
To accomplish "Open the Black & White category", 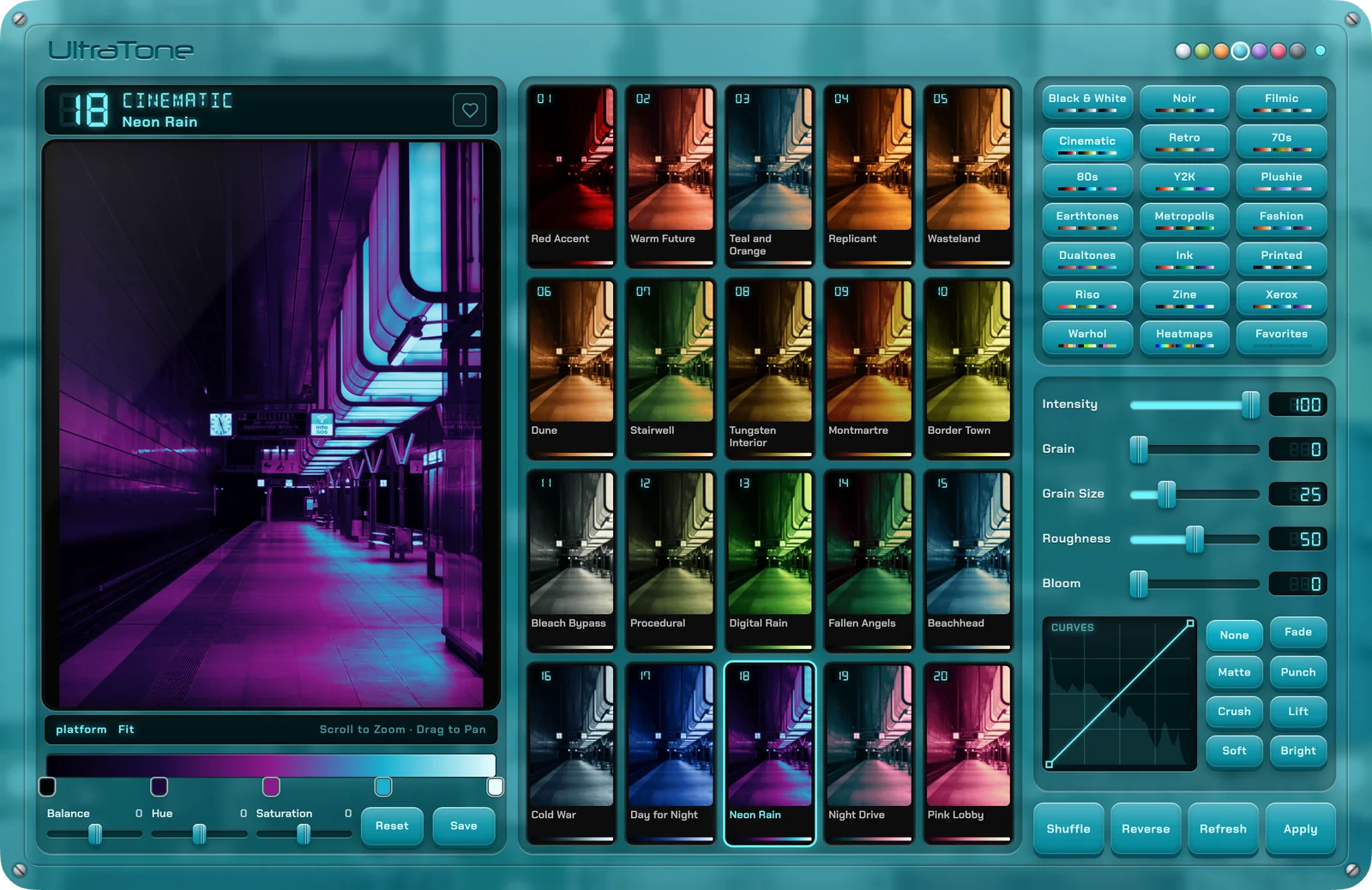I will tap(1087, 102).
